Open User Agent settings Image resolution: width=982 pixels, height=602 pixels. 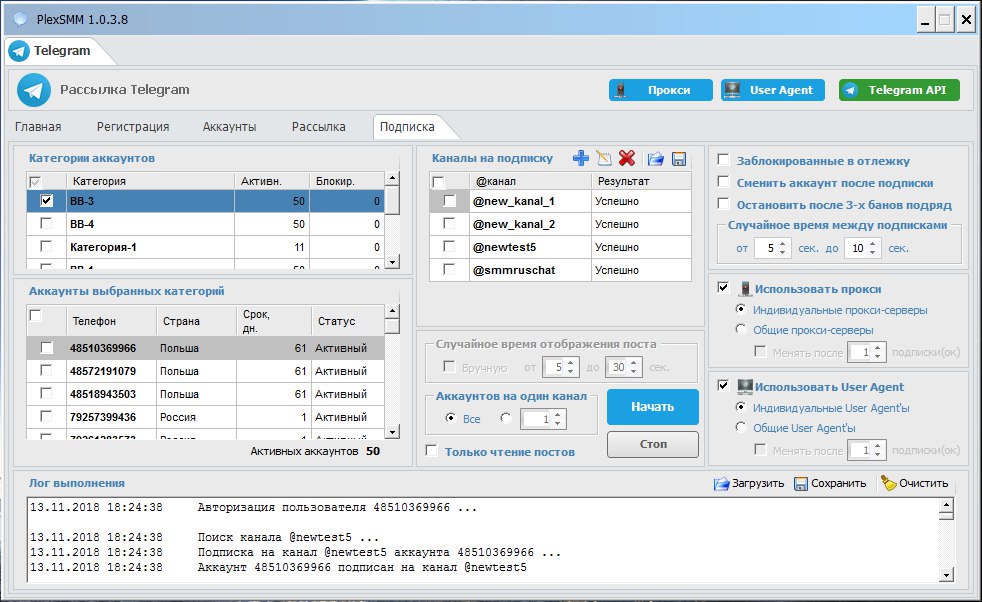tap(773, 90)
